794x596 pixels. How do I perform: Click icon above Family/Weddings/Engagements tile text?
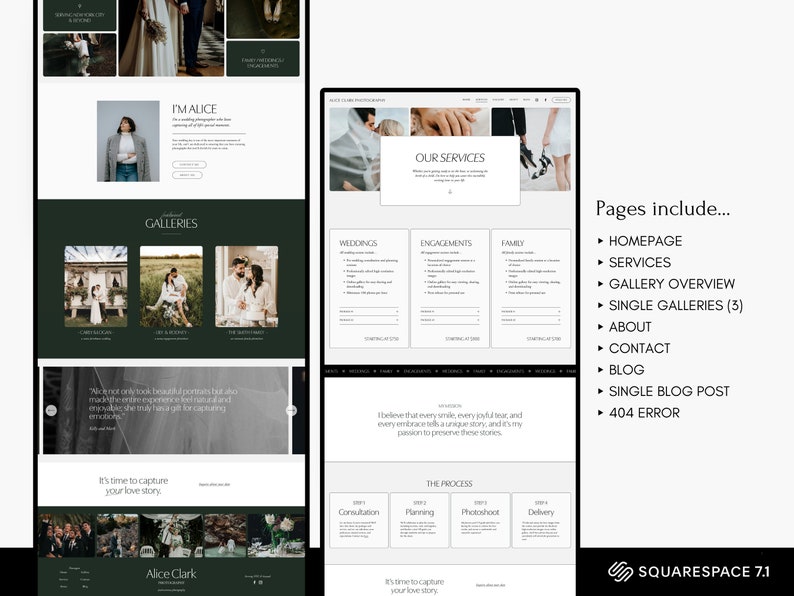(263, 51)
